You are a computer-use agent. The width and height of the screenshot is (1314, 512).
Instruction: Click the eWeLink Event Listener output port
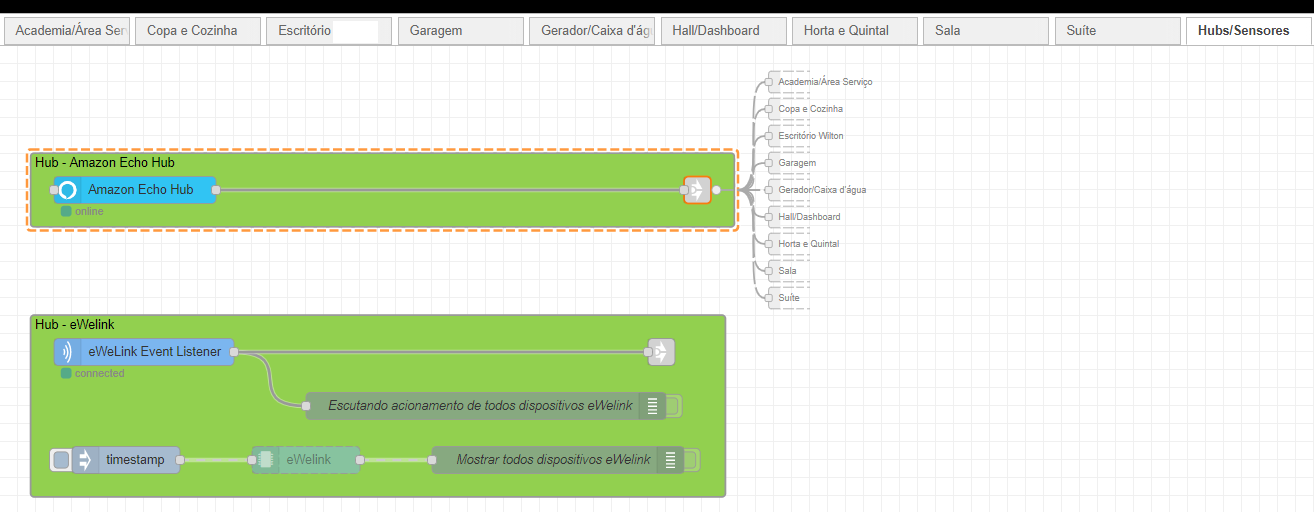point(235,352)
